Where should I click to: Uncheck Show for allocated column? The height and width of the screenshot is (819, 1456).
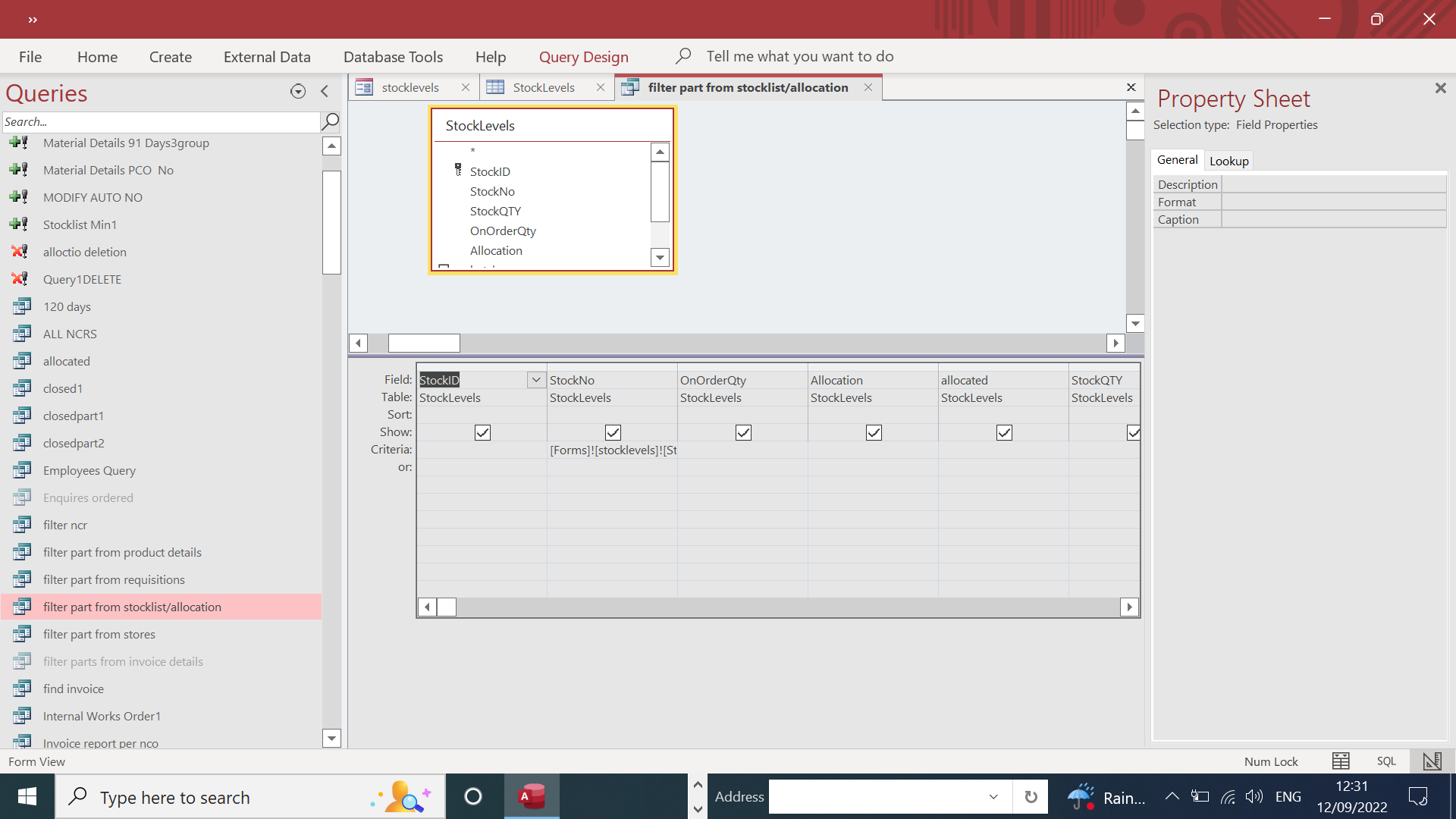point(1004,432)
